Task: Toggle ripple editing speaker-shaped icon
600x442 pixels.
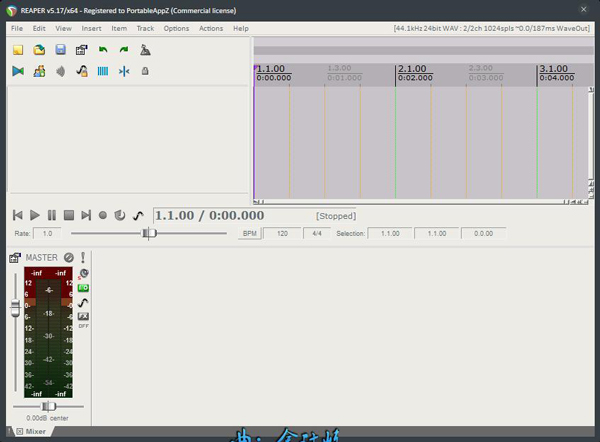Action: (60, 71)
